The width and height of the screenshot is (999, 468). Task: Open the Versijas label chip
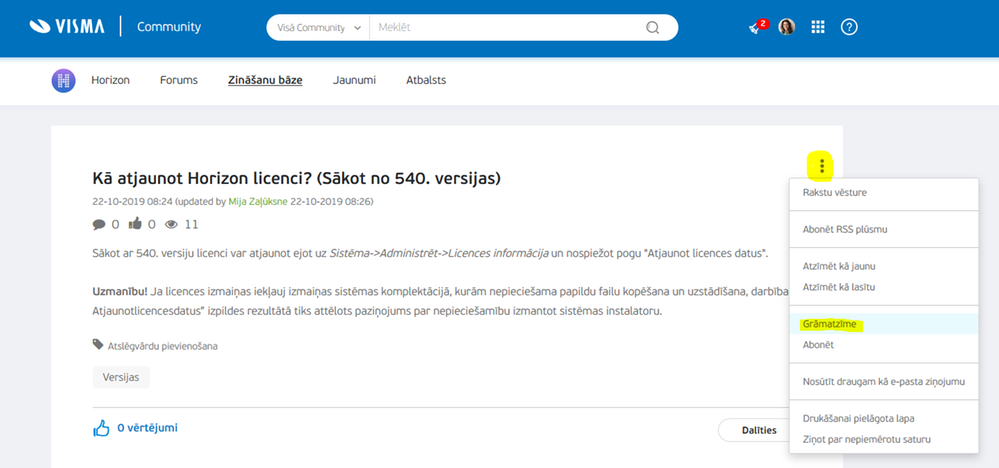(x=121, y=377)
